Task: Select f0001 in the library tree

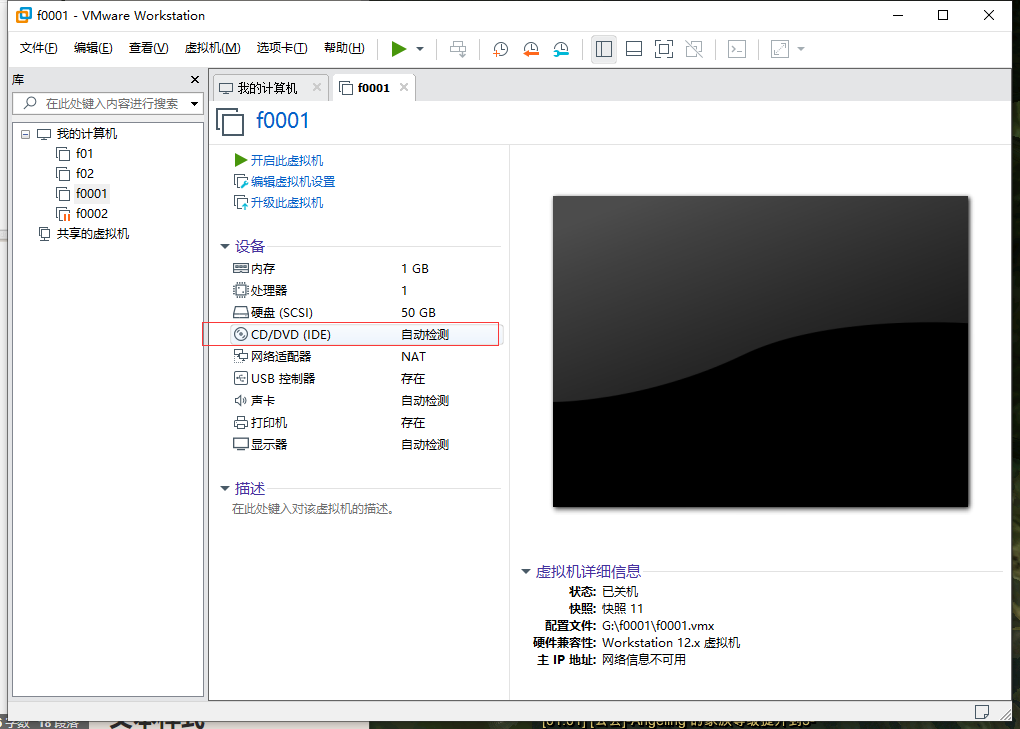Action: point(91,194)
